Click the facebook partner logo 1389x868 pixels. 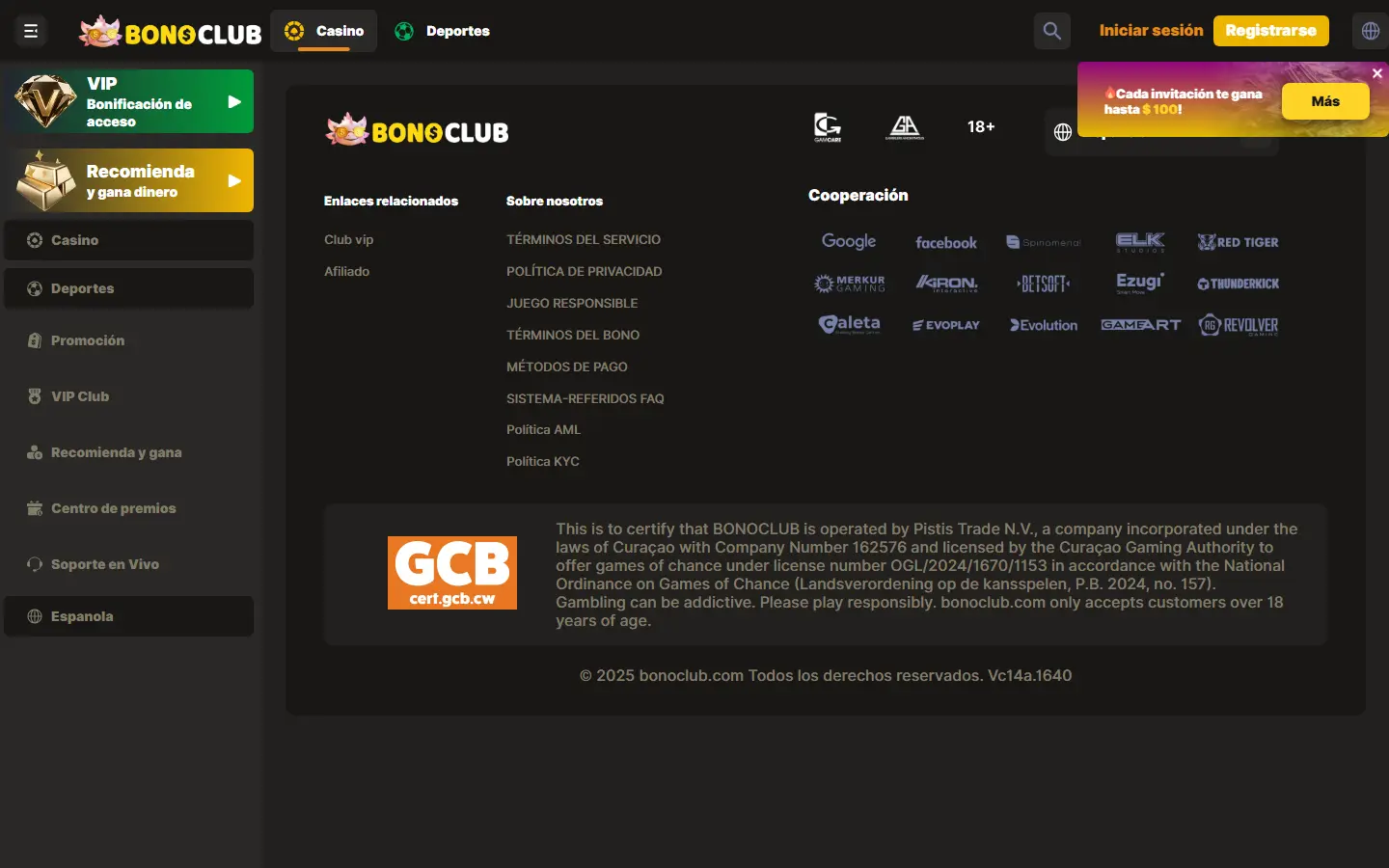(x=946, y=242)
